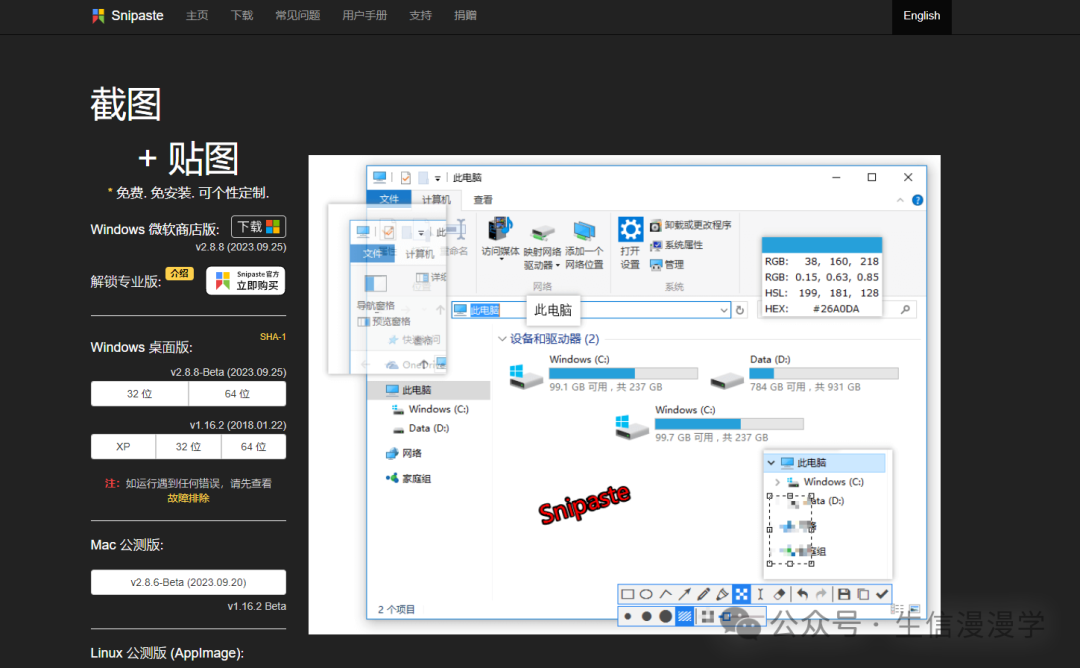Viewport: 1080px width, 668px height.
Task: Click the save floppy-disk icon in toolbar
Action: [x=844, y=594]
